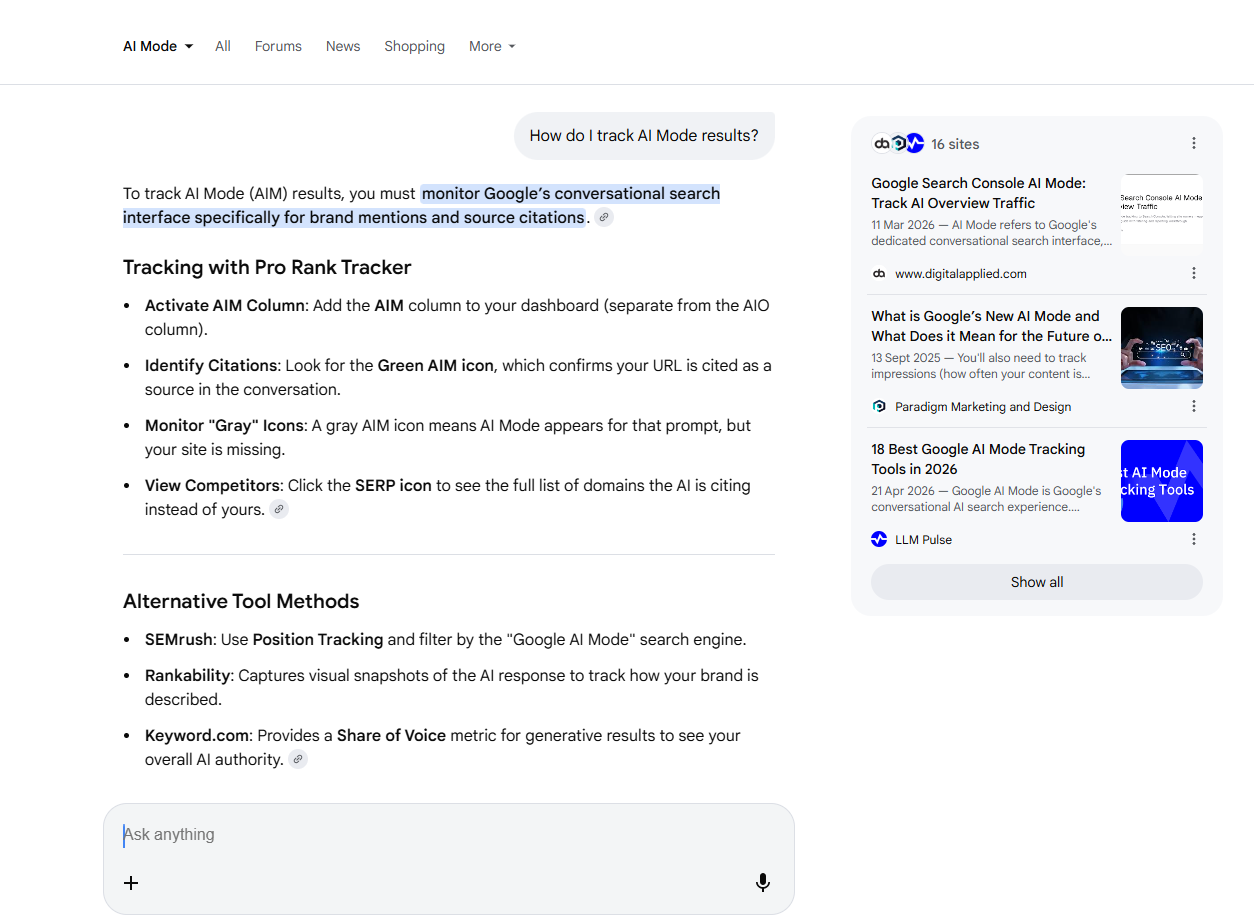
Task: Open 18 Best Google AI Mode Tracking Tools
Action: tap(978, 459)
